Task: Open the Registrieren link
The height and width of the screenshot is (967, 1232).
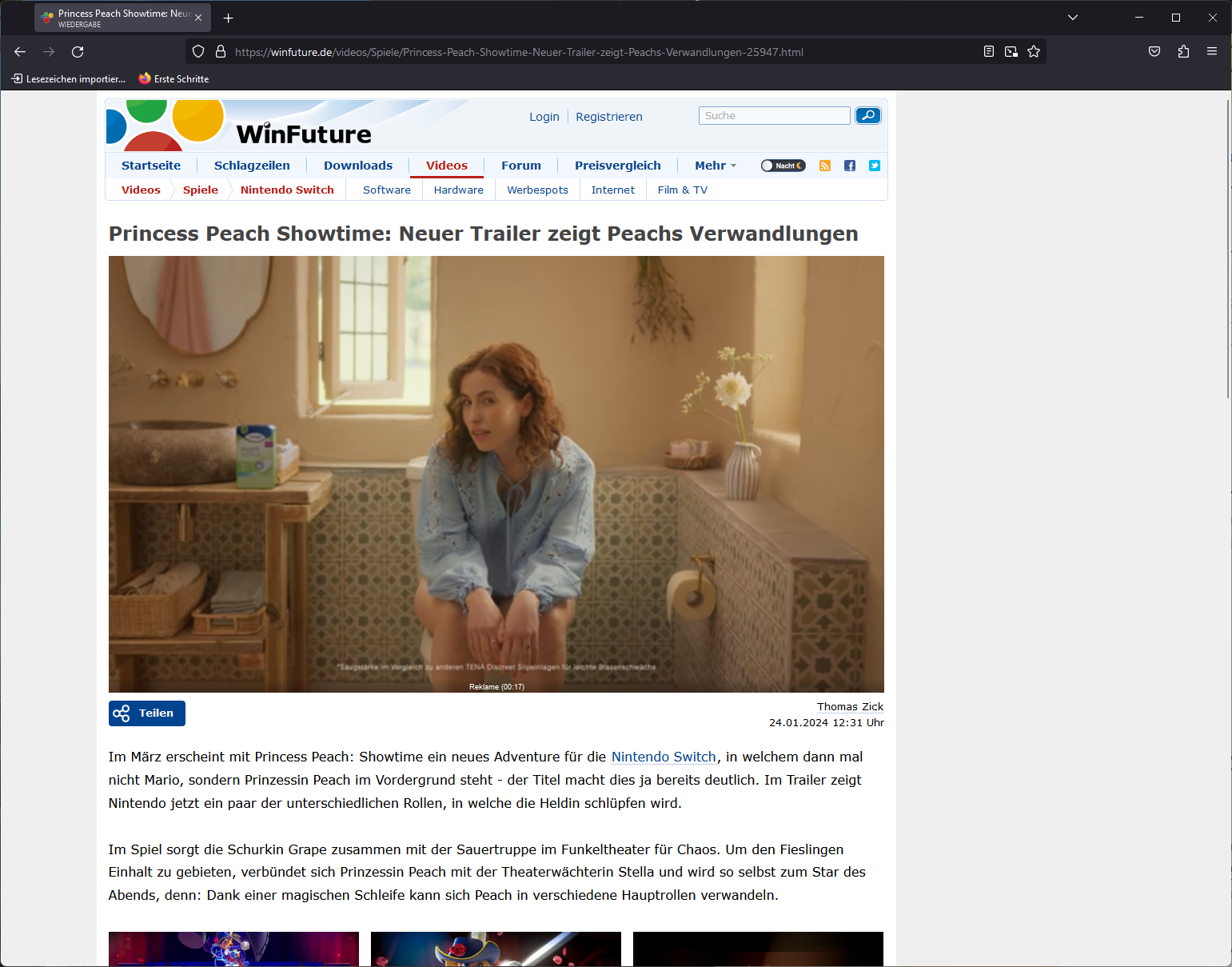Action: click(608, 117)
